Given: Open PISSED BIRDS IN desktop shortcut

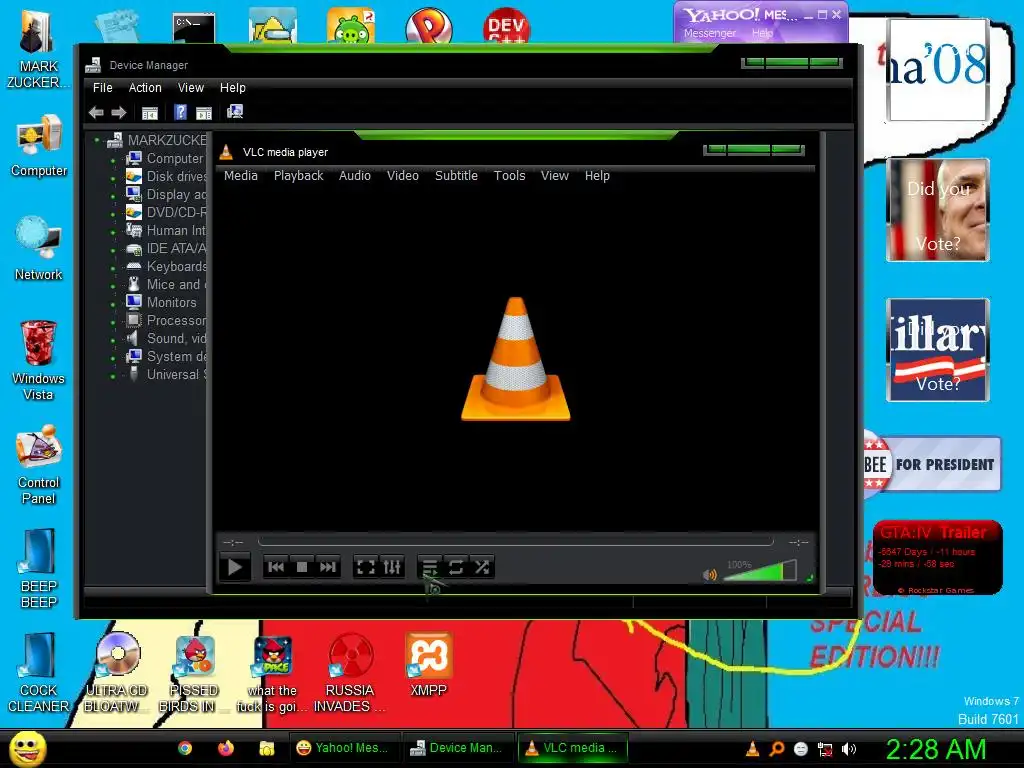Looking at the screenshot, I should 194,673.
